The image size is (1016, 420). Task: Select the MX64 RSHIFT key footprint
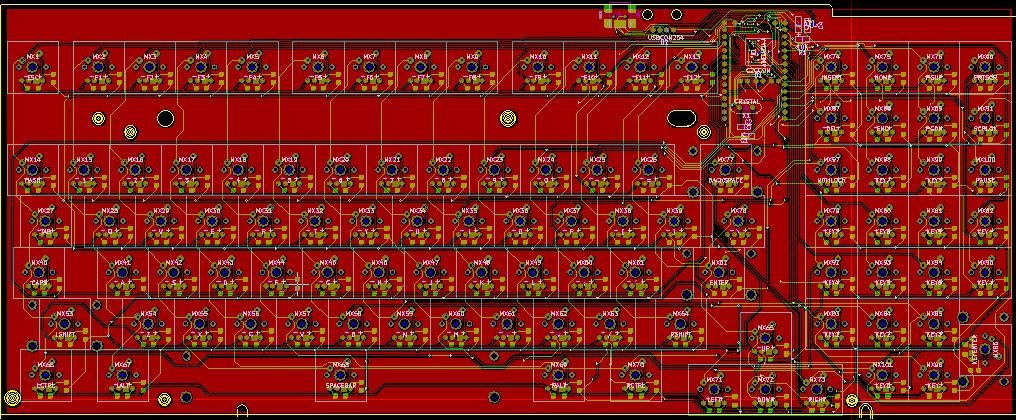point(680,325)
